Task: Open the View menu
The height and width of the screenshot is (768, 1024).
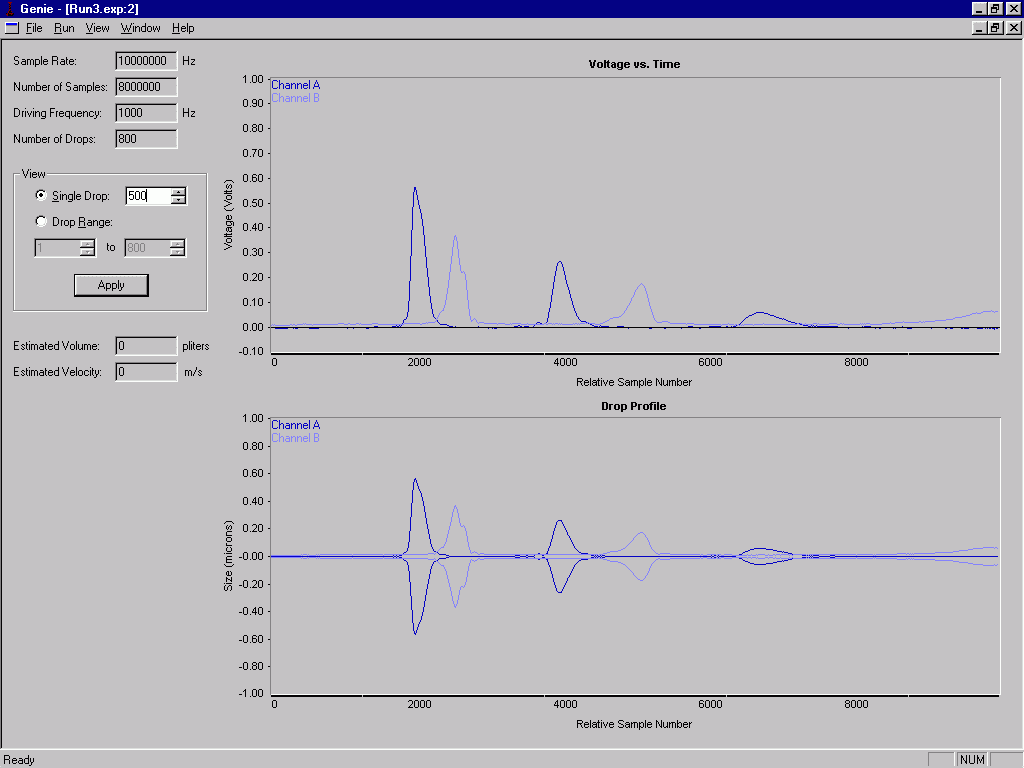Action: coord(97,28)
